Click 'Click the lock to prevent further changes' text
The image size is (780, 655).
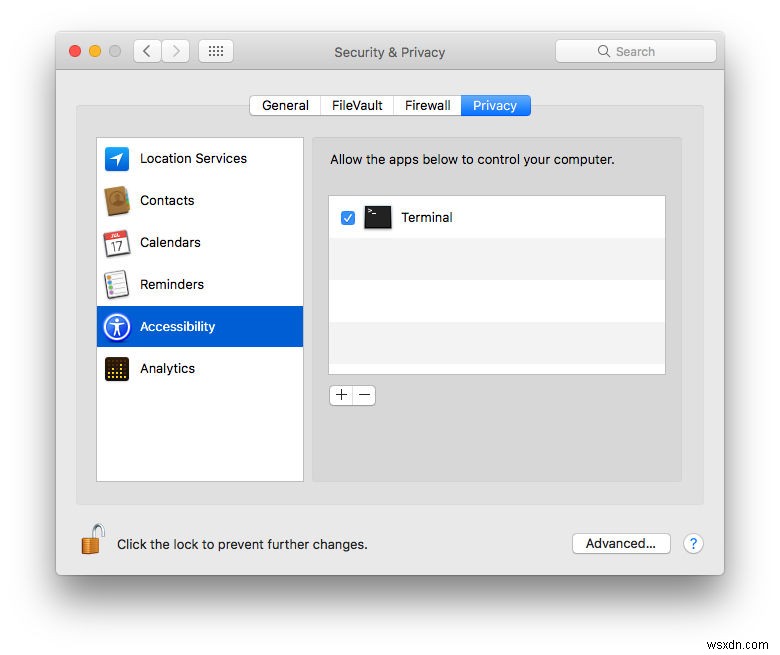(x=242, y=545)
